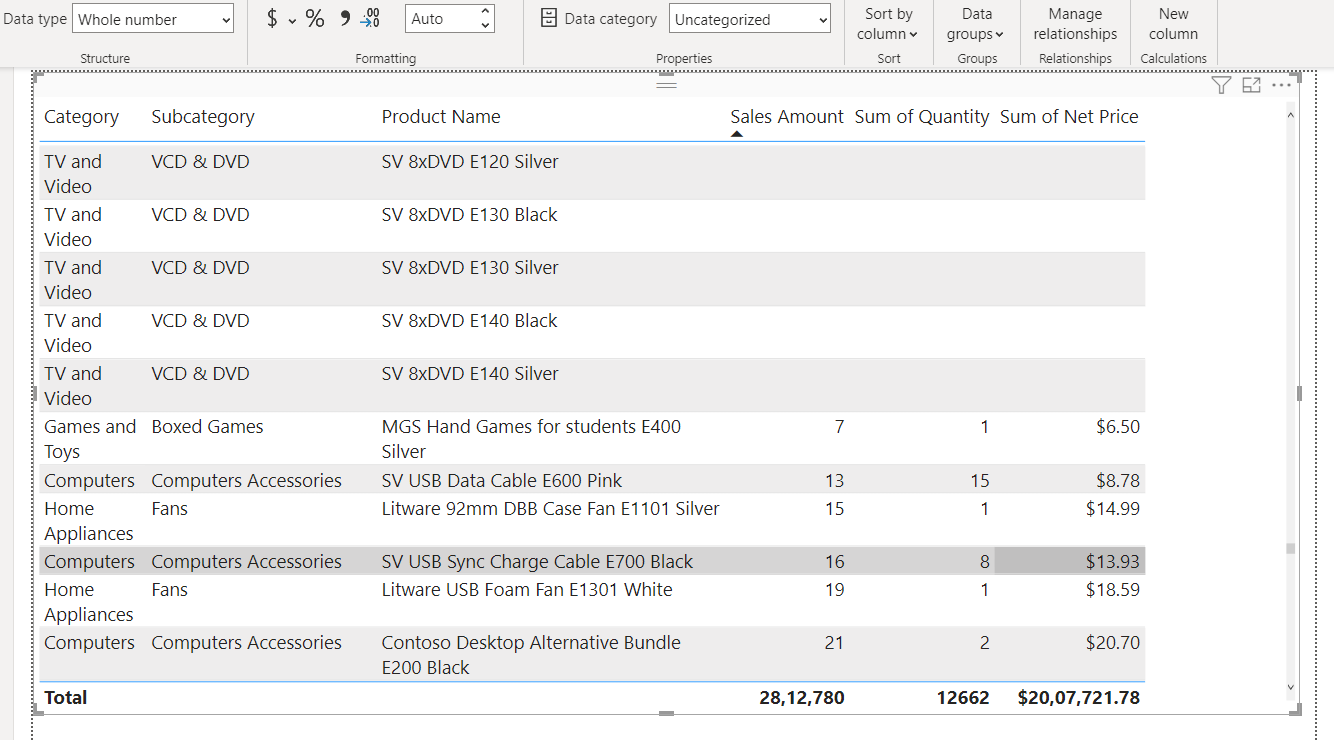Select Litware USB Foam Fan E1301 White
The height and width of the screenshot is (740, 1334).
point(527,590)
